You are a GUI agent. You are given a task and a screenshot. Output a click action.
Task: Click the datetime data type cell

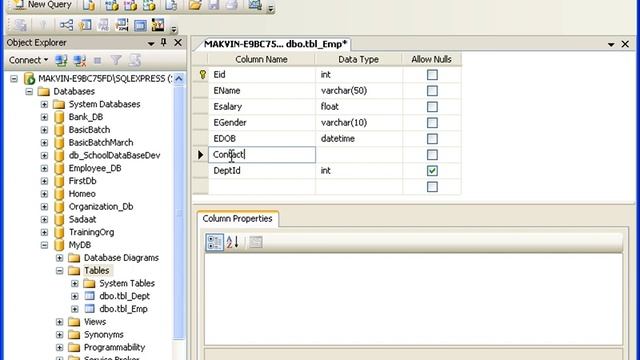tap(359, 139)
